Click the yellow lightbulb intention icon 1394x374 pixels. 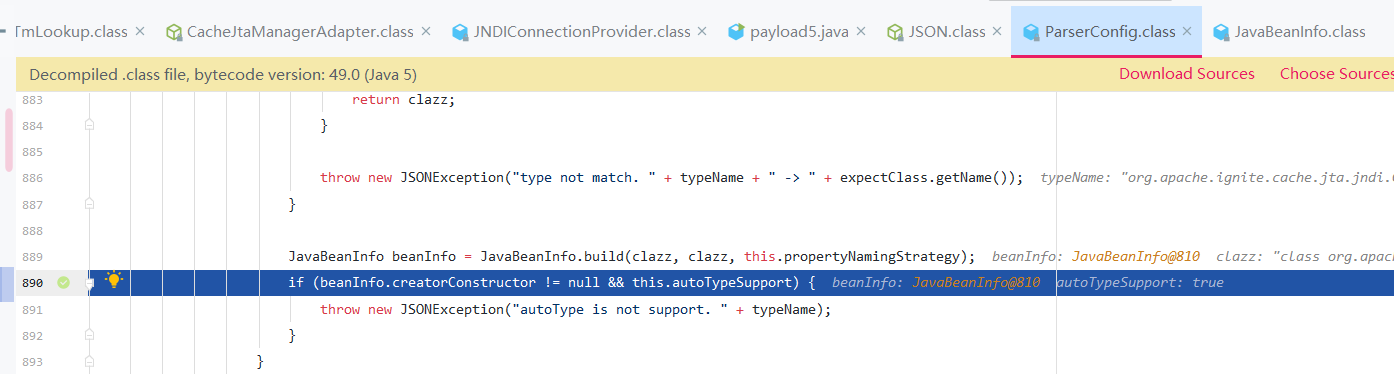(x=114, y=281)
